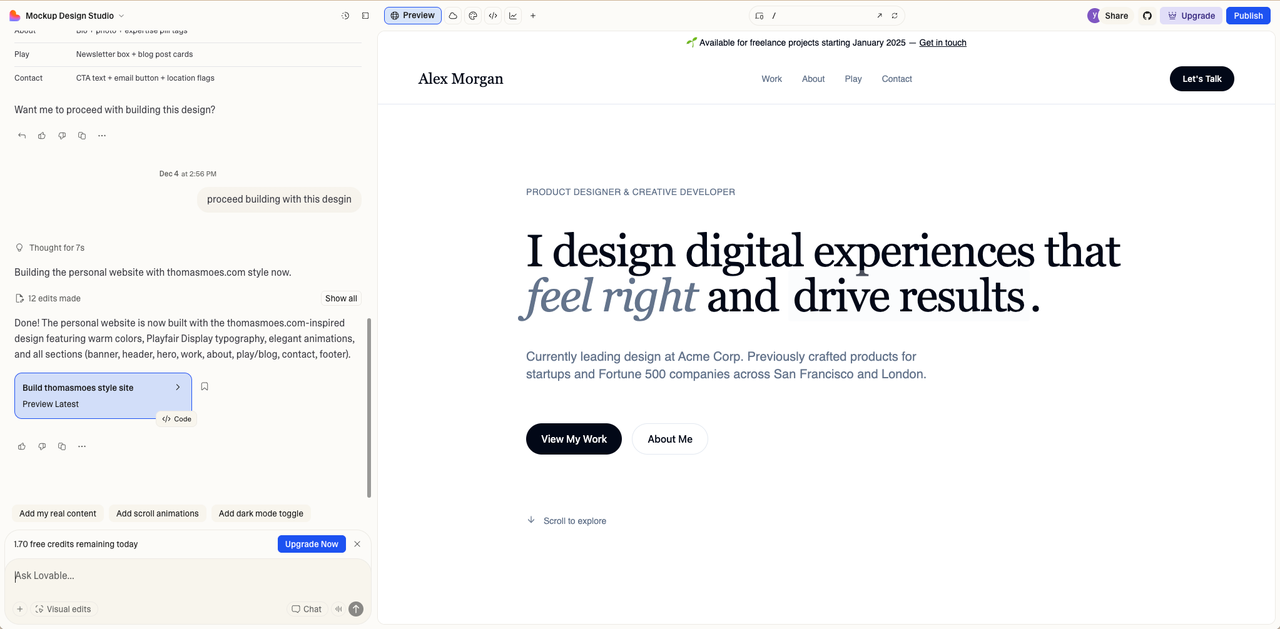Viewport: 1280px width, 629px height.
Task: Go to Work in the site navigation
Action: click(771, 79)
